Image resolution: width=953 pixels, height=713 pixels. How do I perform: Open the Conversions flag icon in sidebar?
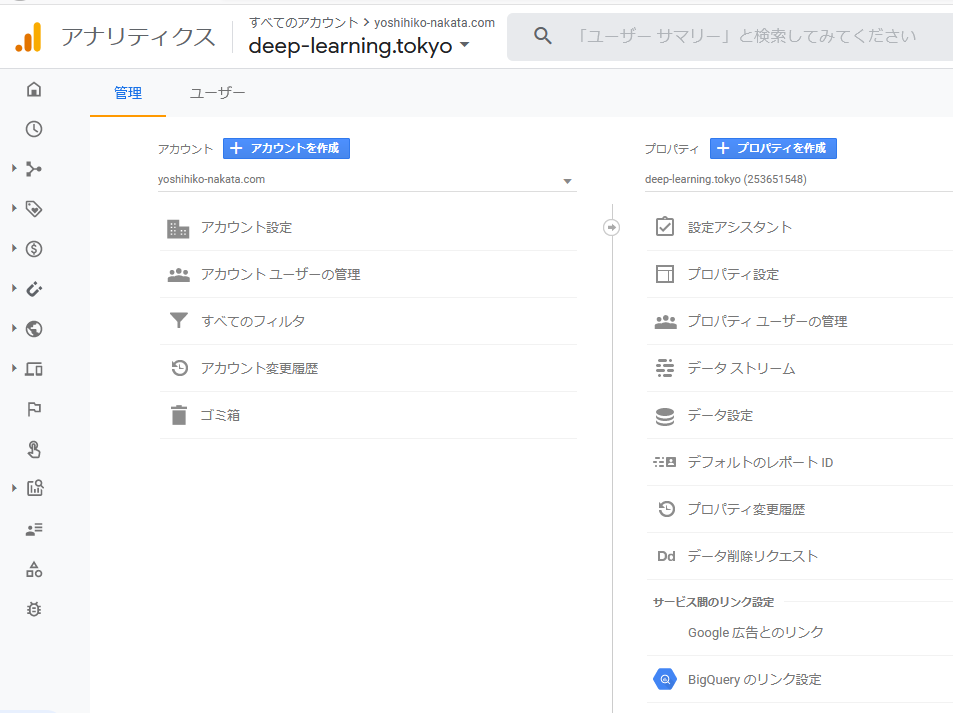pyautogui.click(x=34, y=409)
